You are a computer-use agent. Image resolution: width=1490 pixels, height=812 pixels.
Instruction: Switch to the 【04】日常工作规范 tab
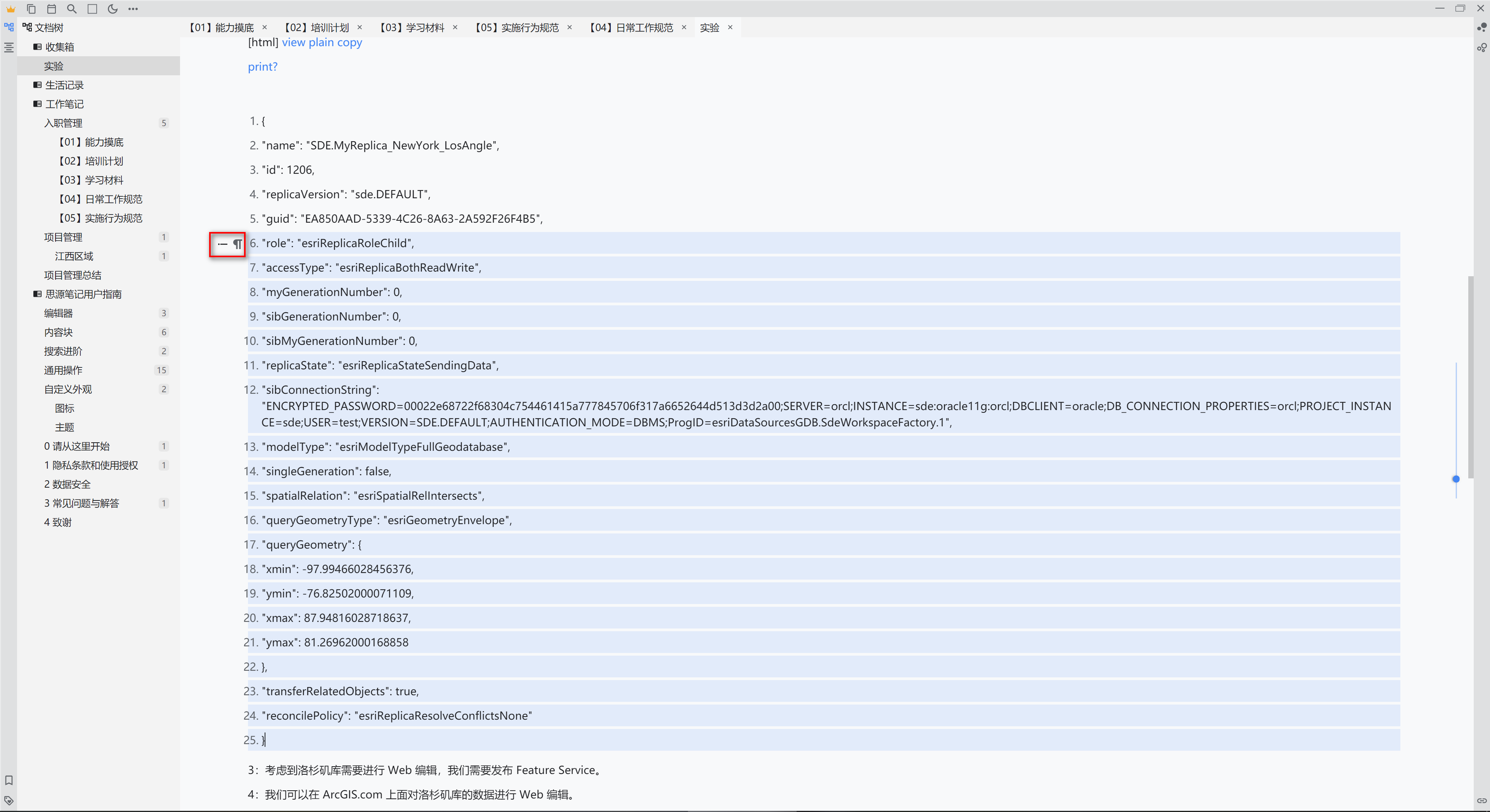(632, 27)
